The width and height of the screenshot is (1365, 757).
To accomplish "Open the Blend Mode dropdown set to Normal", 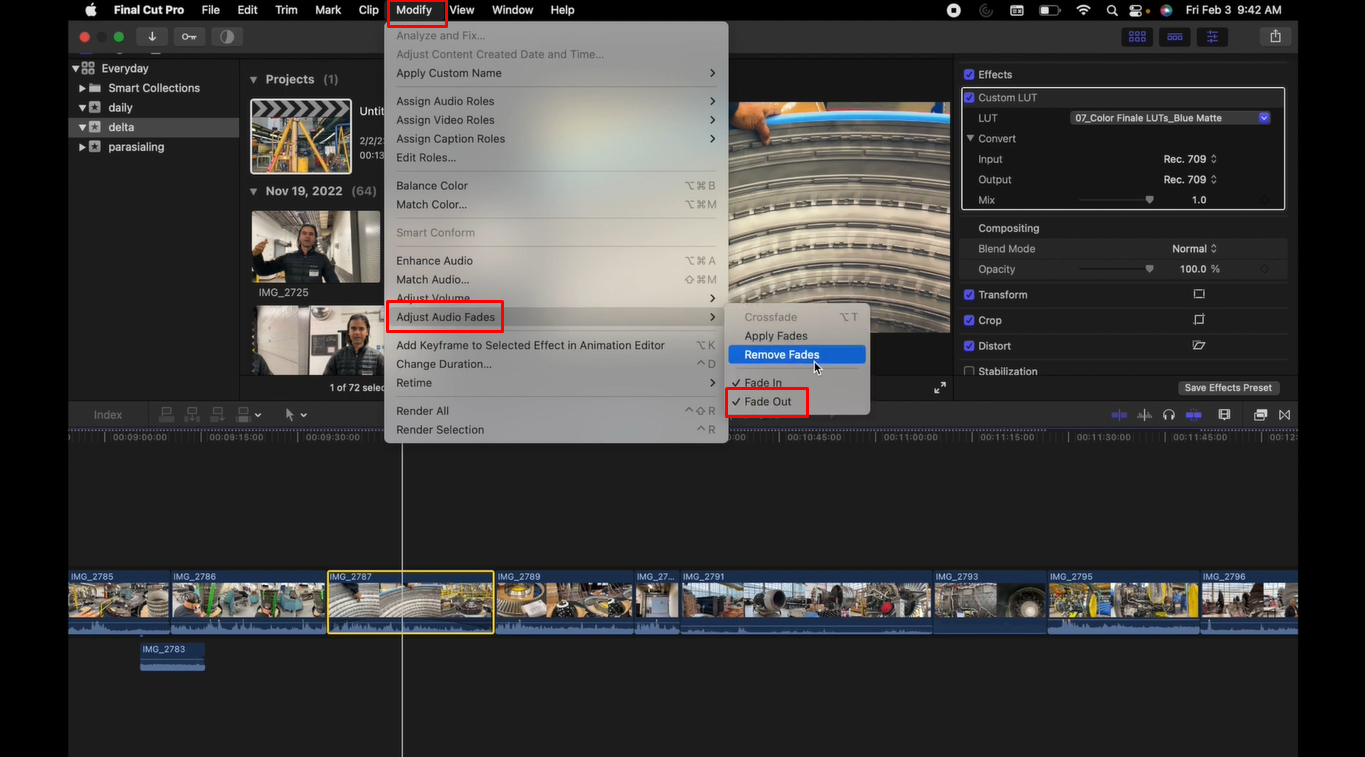I will (1195, 248).
